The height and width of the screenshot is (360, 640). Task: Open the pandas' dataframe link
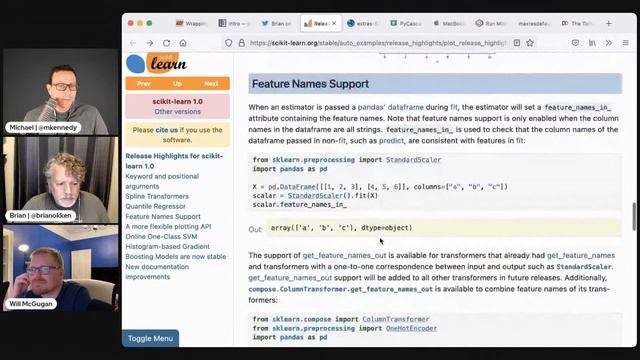point(391,107)
